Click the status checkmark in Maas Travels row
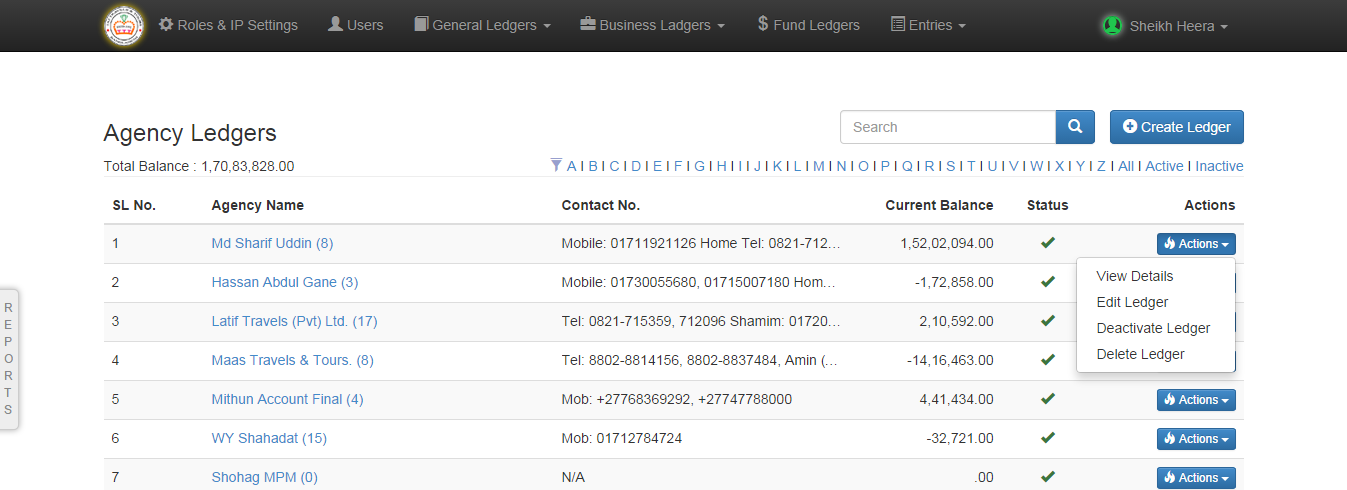The height and width of the screenshot is (490, 1347). point(1047,360)
